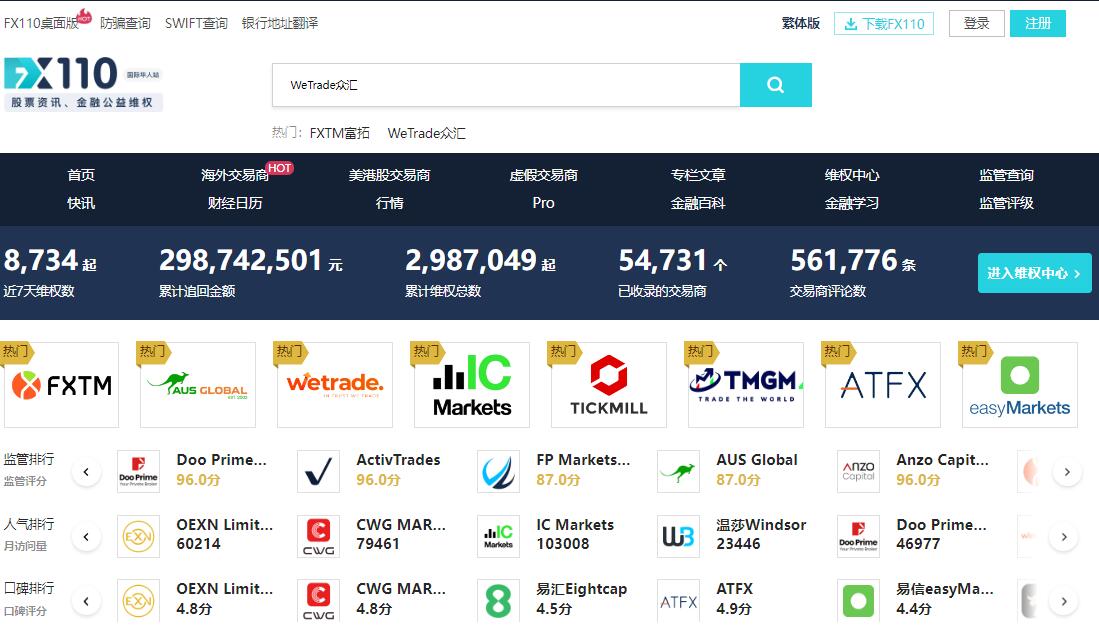Image resolution: width=1099 pixels, height=633 pixels.
Task: Open 美港股交易商 navigation item
Action: (x=389, y=175)
